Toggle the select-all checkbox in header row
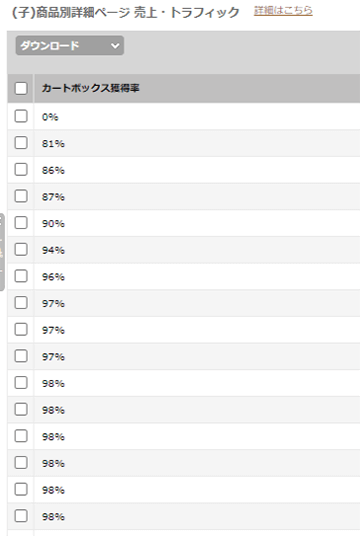This screenshot has width=360, height=536. 21,88
